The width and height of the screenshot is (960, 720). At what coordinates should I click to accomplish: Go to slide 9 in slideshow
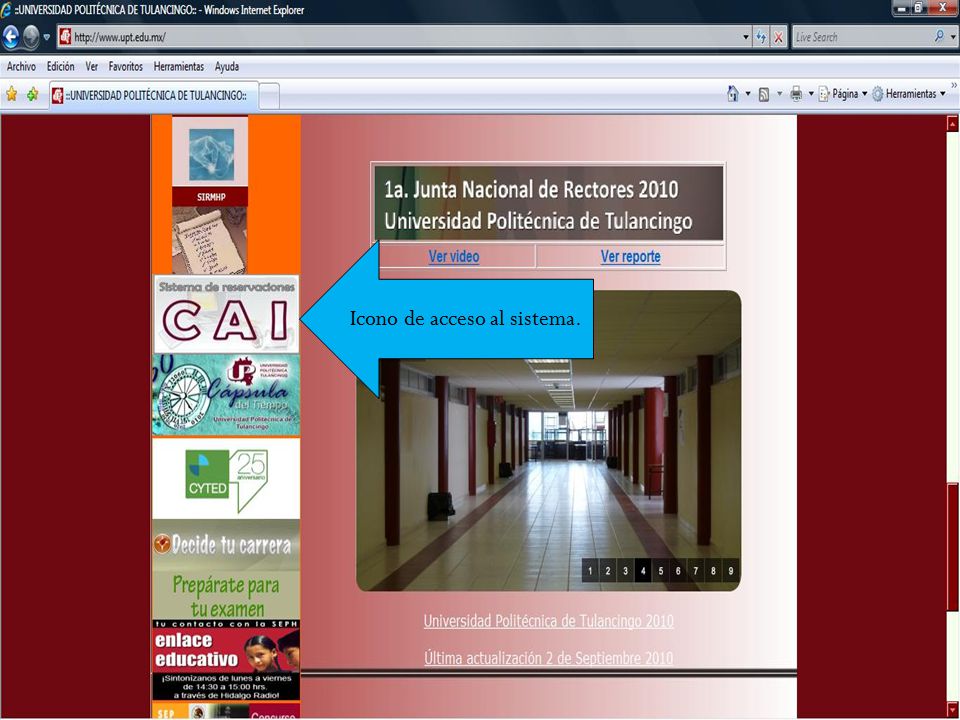[x=730, y=571]
